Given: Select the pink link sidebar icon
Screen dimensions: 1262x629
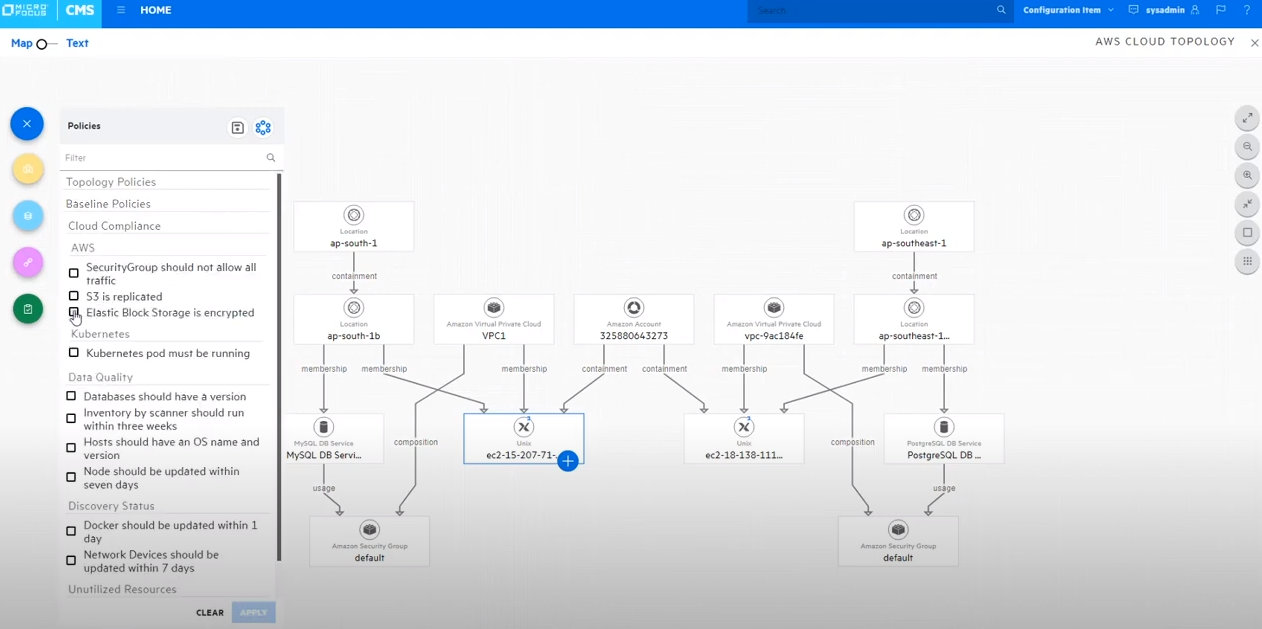Looking at the screenshot, I should pyautogui.click(x=27, y=262).
